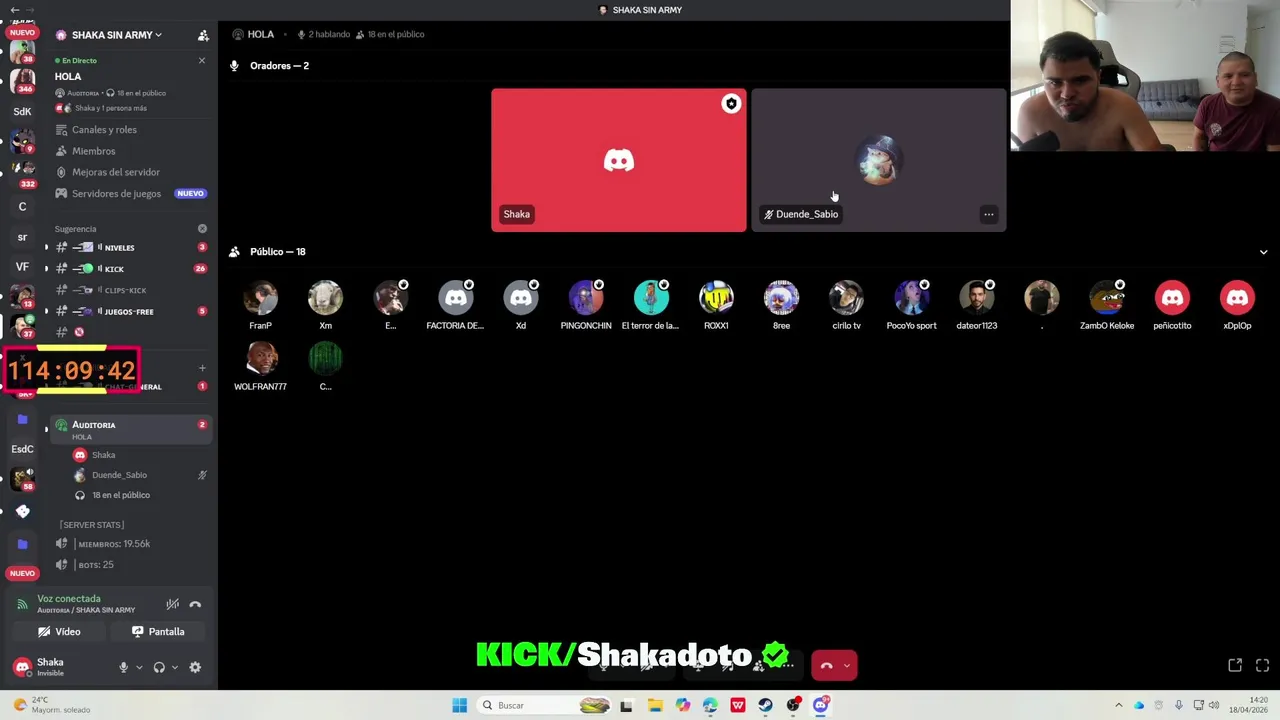The image size is (1280, 720).
Task: Show hidden tray icons chevron
Action: [1118, 705]
